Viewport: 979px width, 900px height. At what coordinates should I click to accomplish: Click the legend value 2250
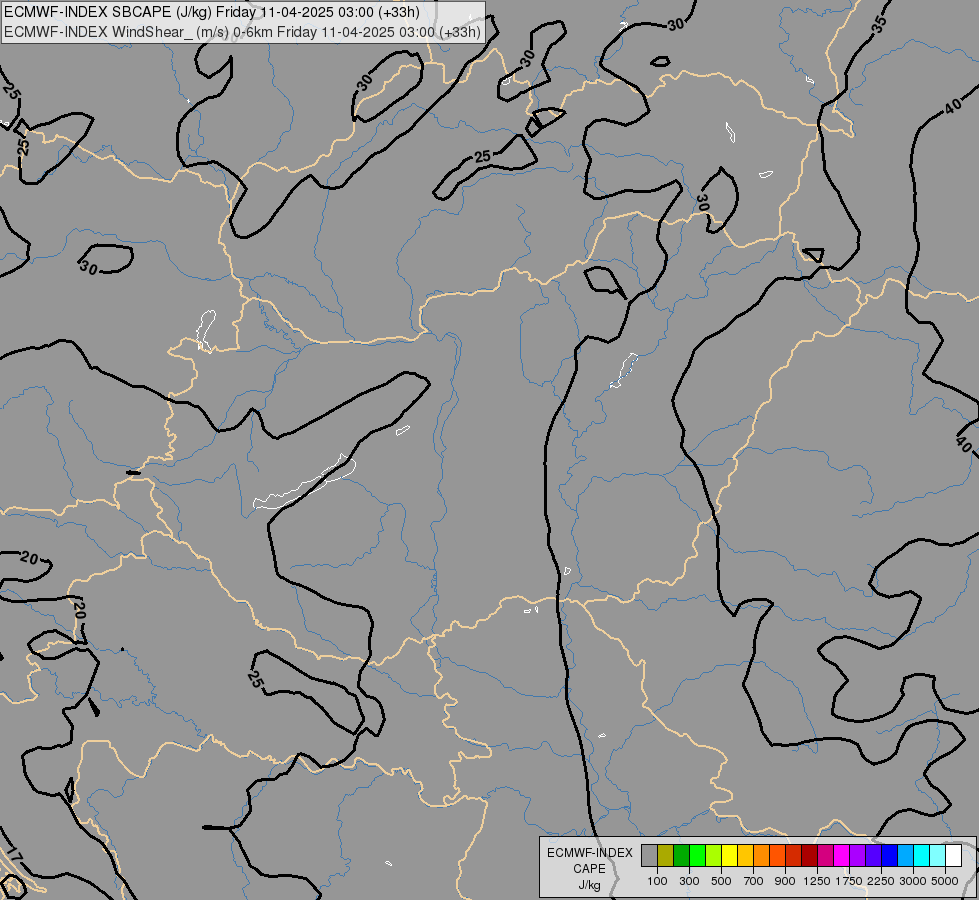(881, 881)
